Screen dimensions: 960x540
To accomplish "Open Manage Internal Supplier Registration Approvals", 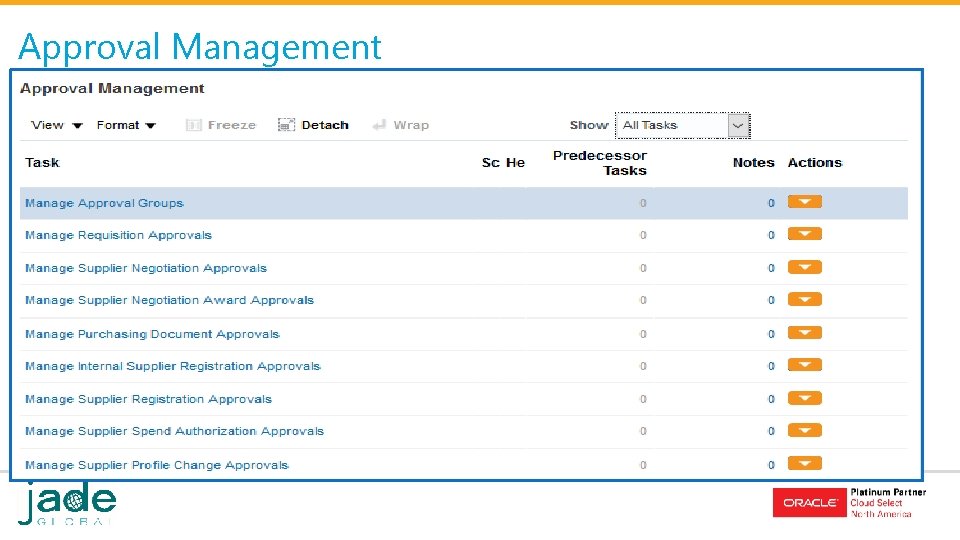I will tap(173, 366).
